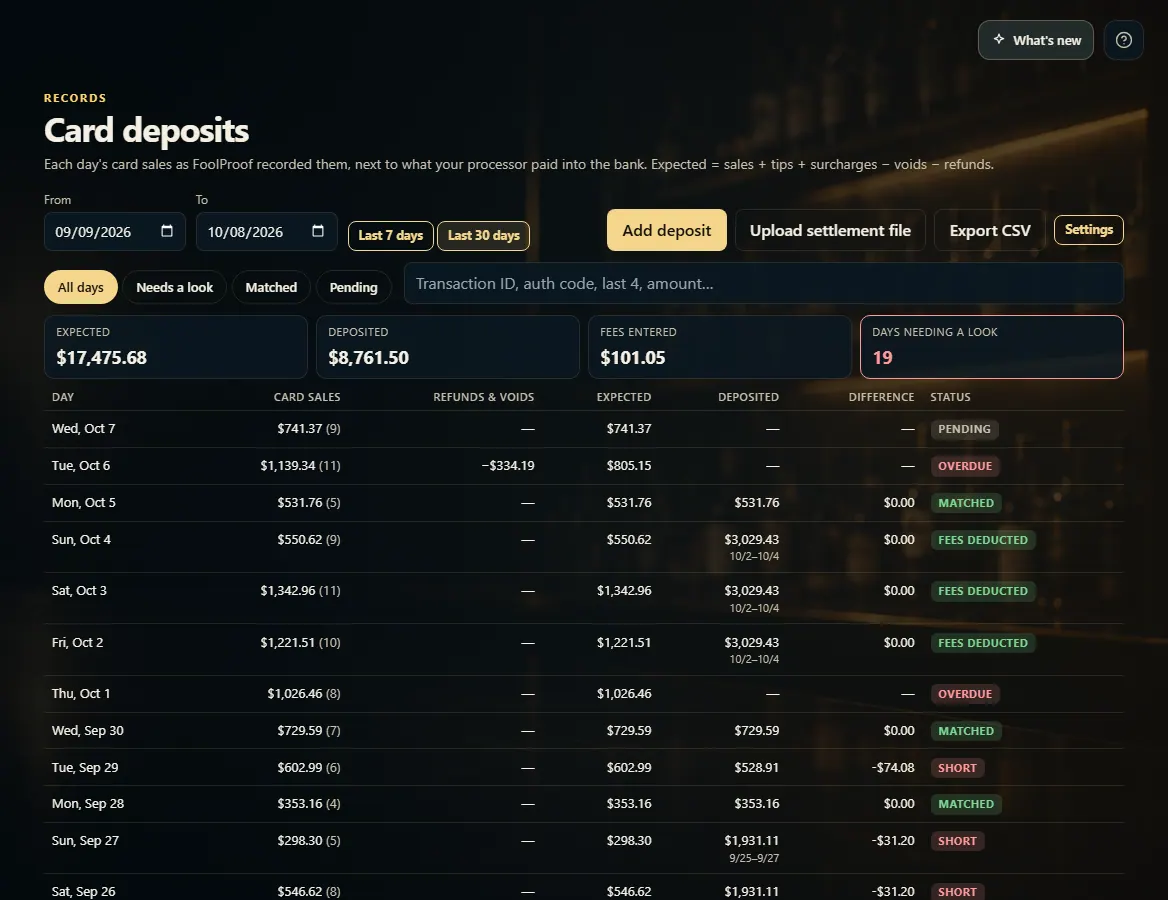Click the −$334.19 refund amount
Image resolution: width=1168 pixels, height=900 pixels.
click(508, 466)
